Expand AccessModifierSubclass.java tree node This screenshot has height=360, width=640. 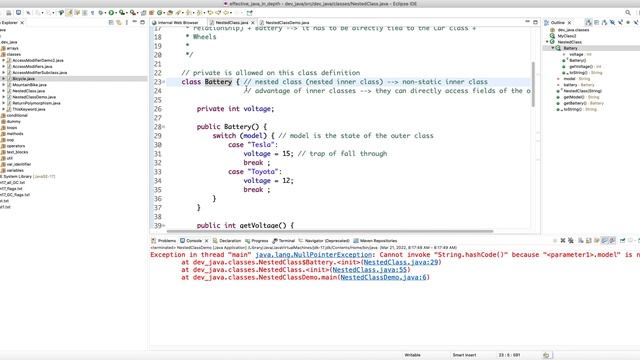tap(4, 73)
